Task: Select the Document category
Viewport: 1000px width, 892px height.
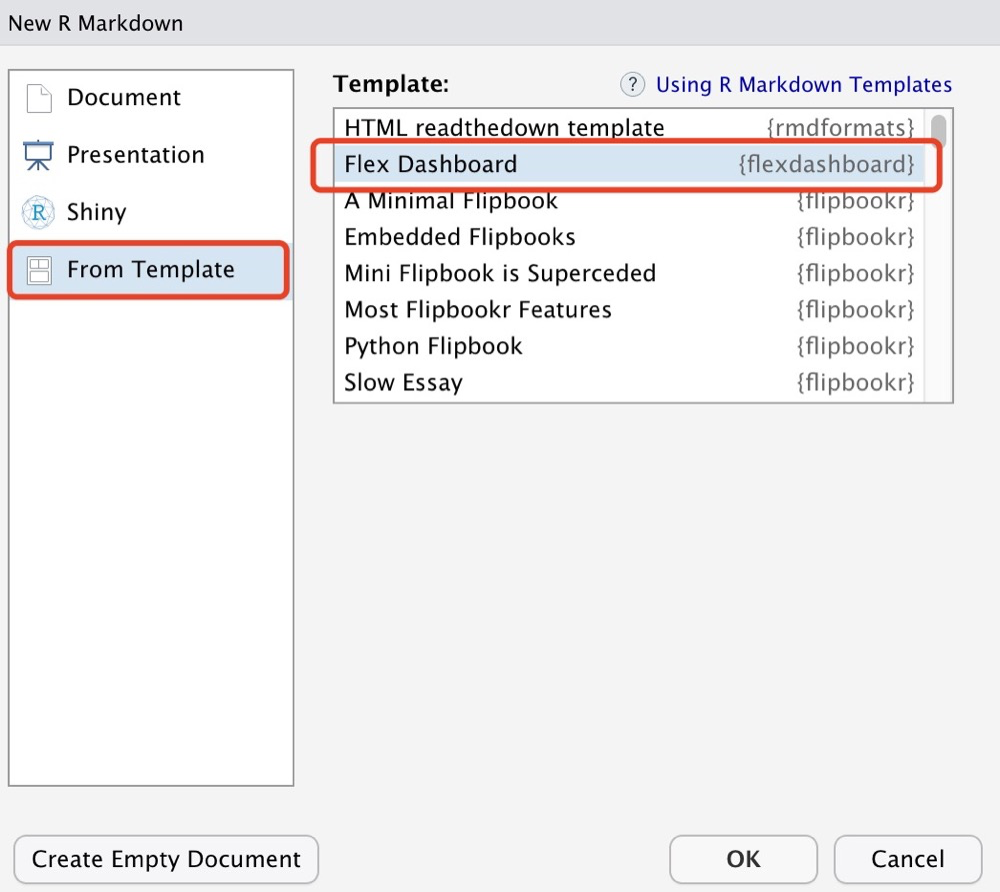Action: click(124, 98)
